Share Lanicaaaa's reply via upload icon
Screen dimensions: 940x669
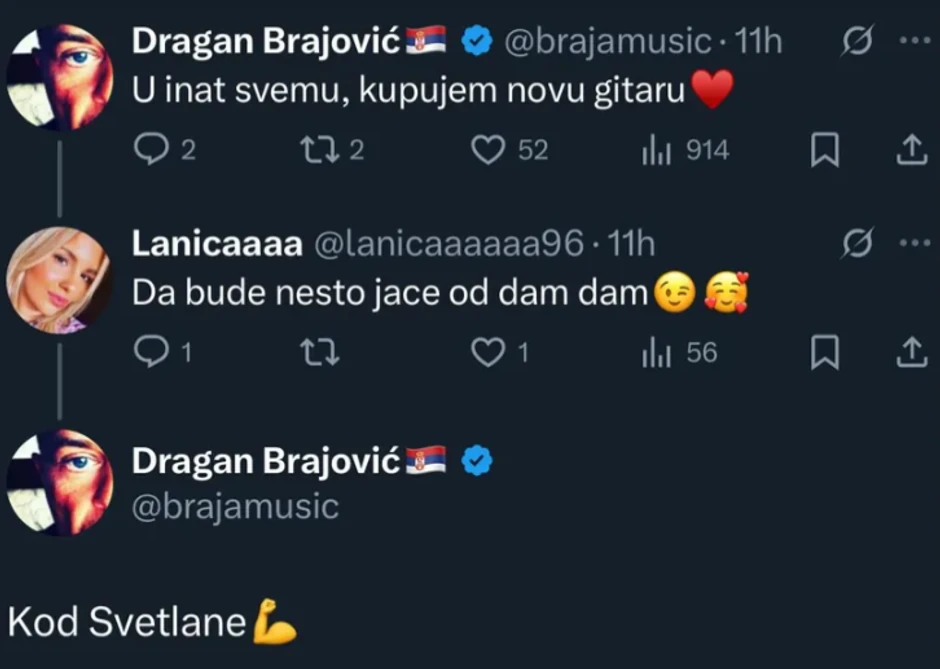(x=911, y=352)
